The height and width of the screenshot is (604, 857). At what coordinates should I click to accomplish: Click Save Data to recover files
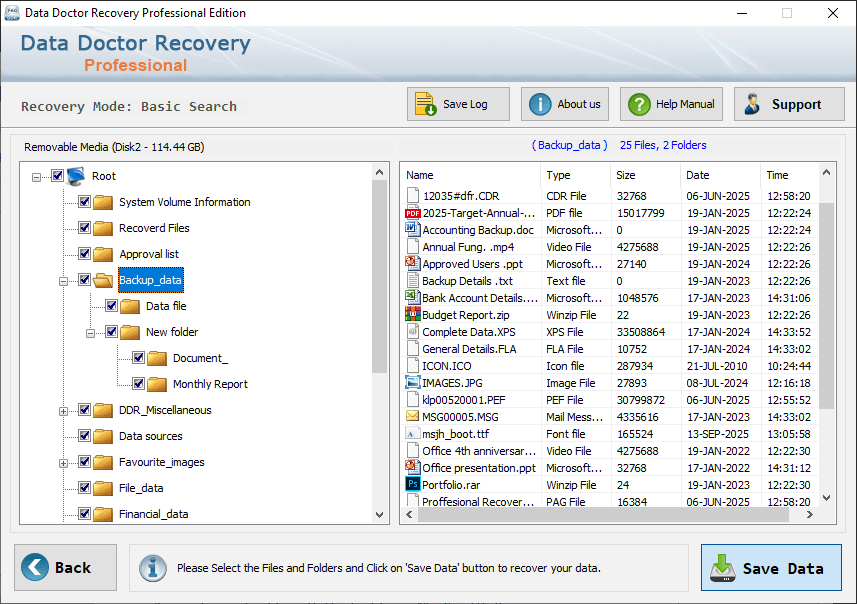771,567
